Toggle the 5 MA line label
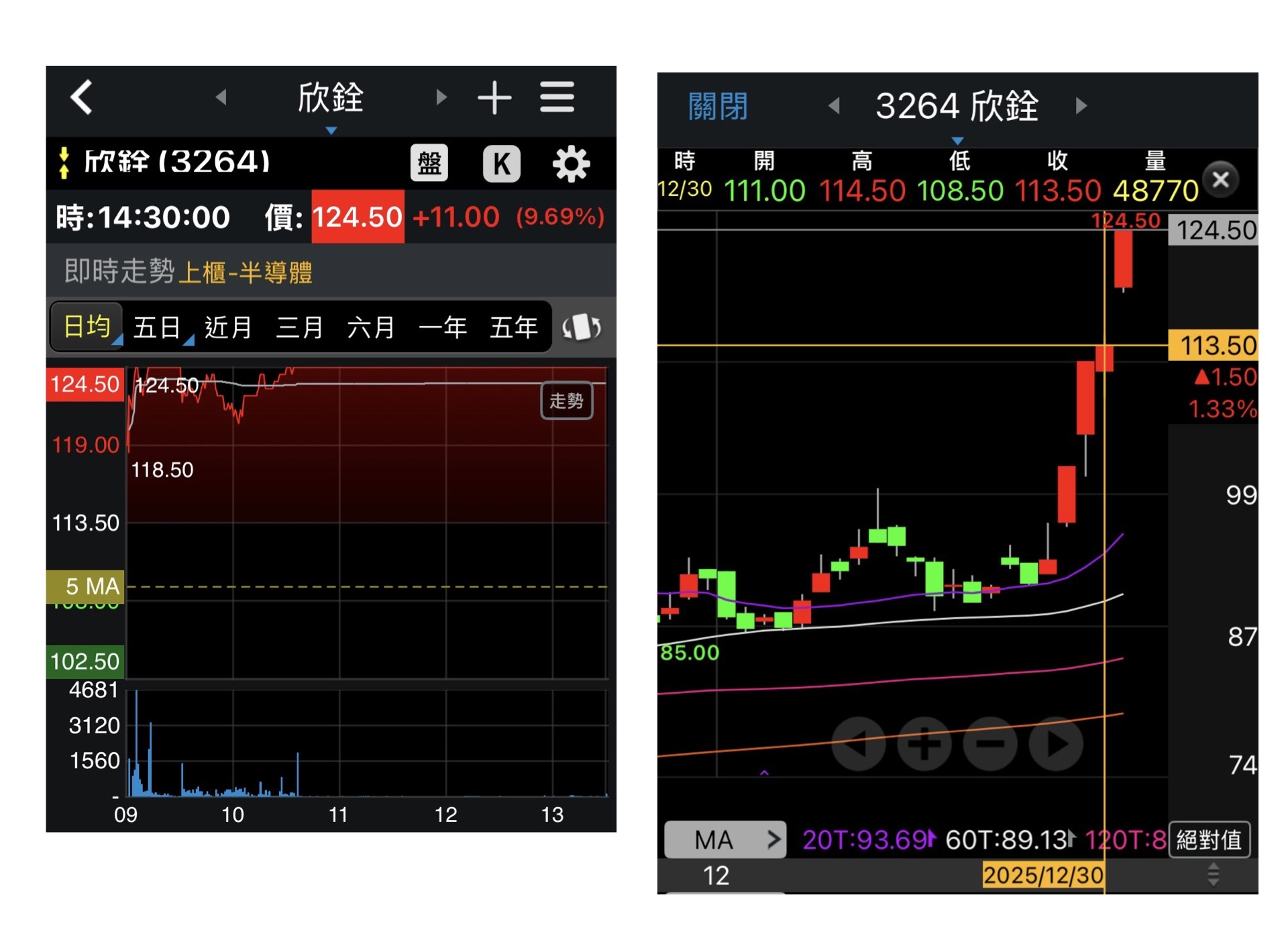Image resolution: width=1288 pixels, height=936 pixels. pyautogui.click(x=86, y=586)
